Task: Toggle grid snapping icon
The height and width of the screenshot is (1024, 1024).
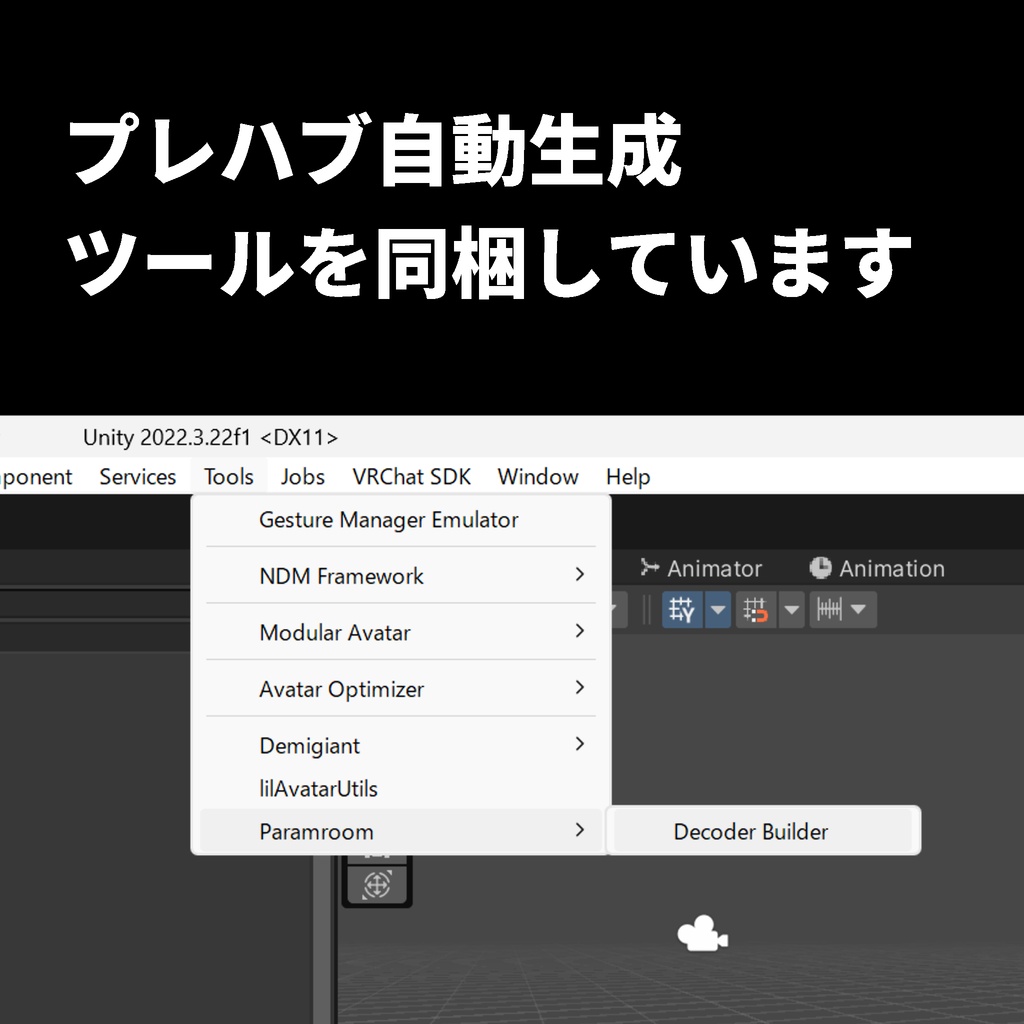Action: [x=682, y=610]
